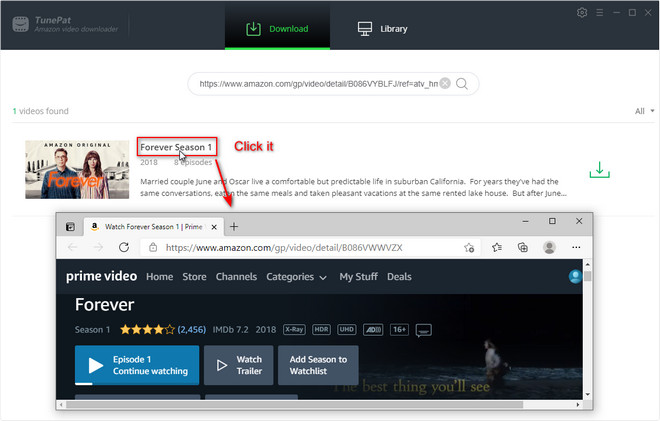Click the magnifier search icon
660x421 pixels.
462,84
